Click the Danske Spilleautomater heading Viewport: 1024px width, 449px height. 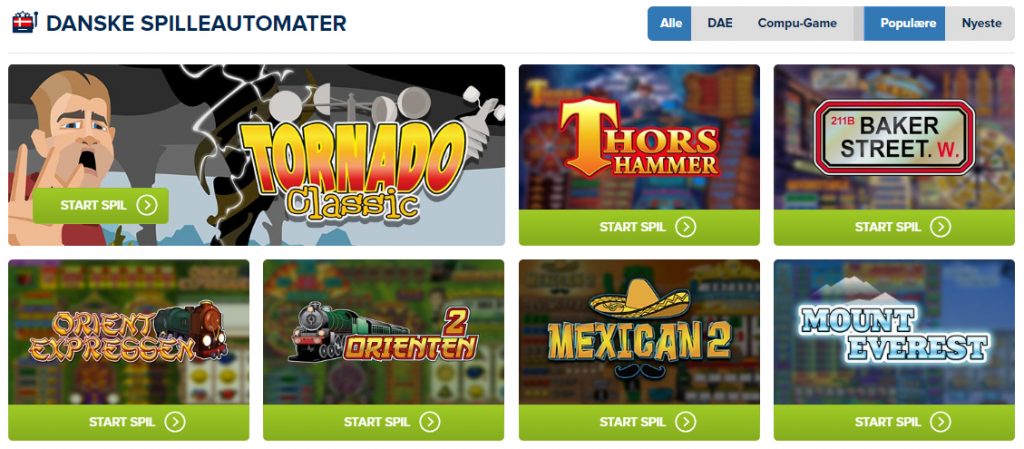pyautogui.click(x=196, y=23)
